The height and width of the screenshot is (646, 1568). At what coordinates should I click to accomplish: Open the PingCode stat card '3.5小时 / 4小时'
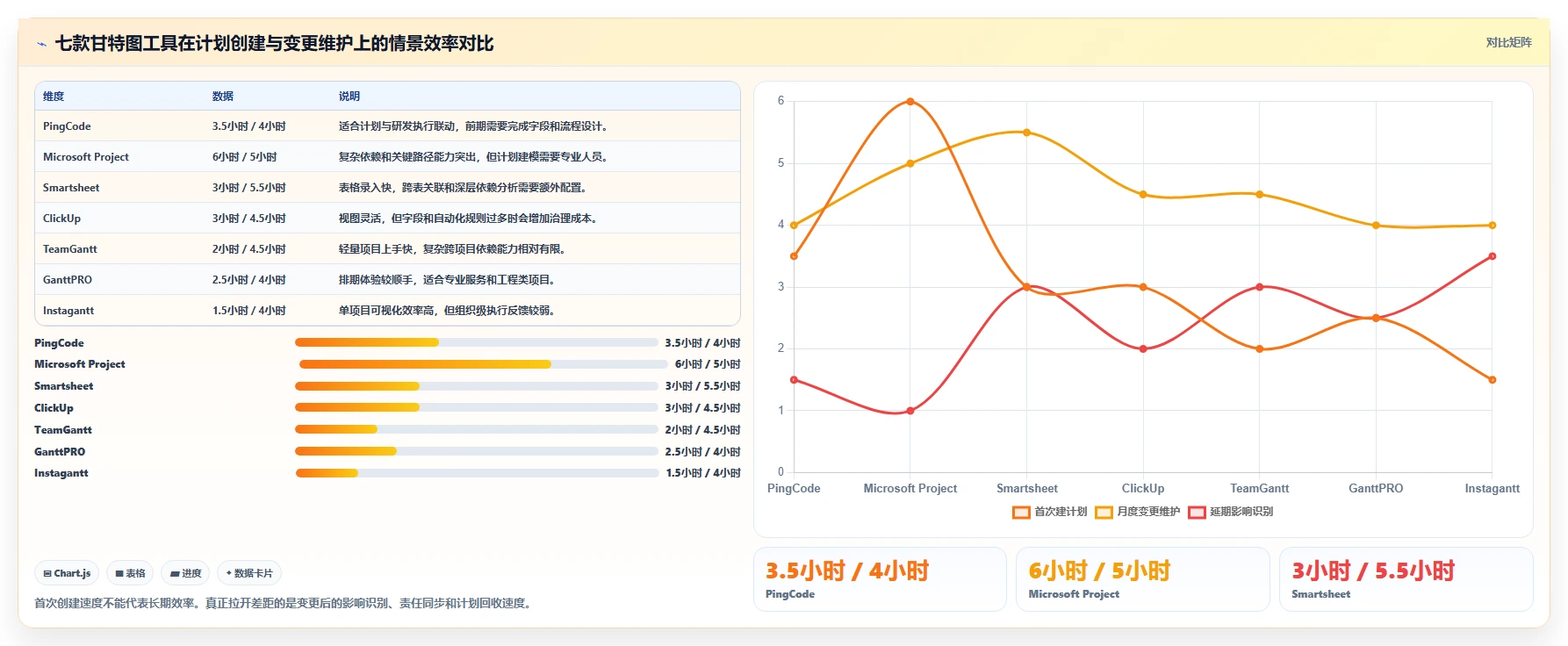pos(880,579)
